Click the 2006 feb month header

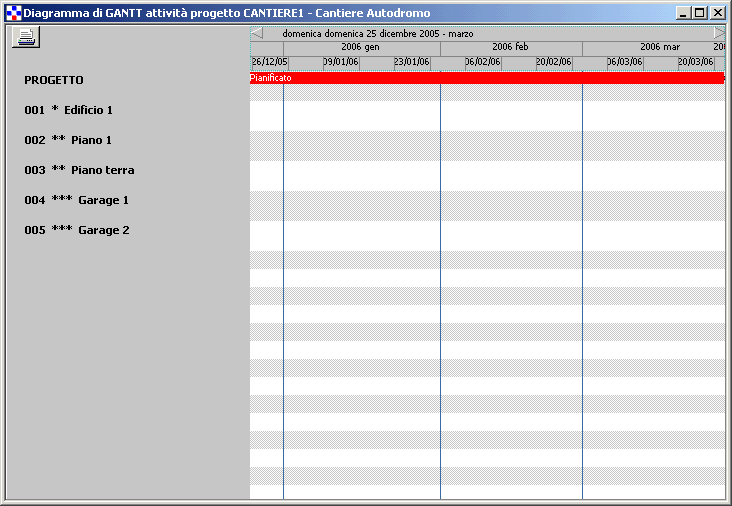tap(510, 48)
